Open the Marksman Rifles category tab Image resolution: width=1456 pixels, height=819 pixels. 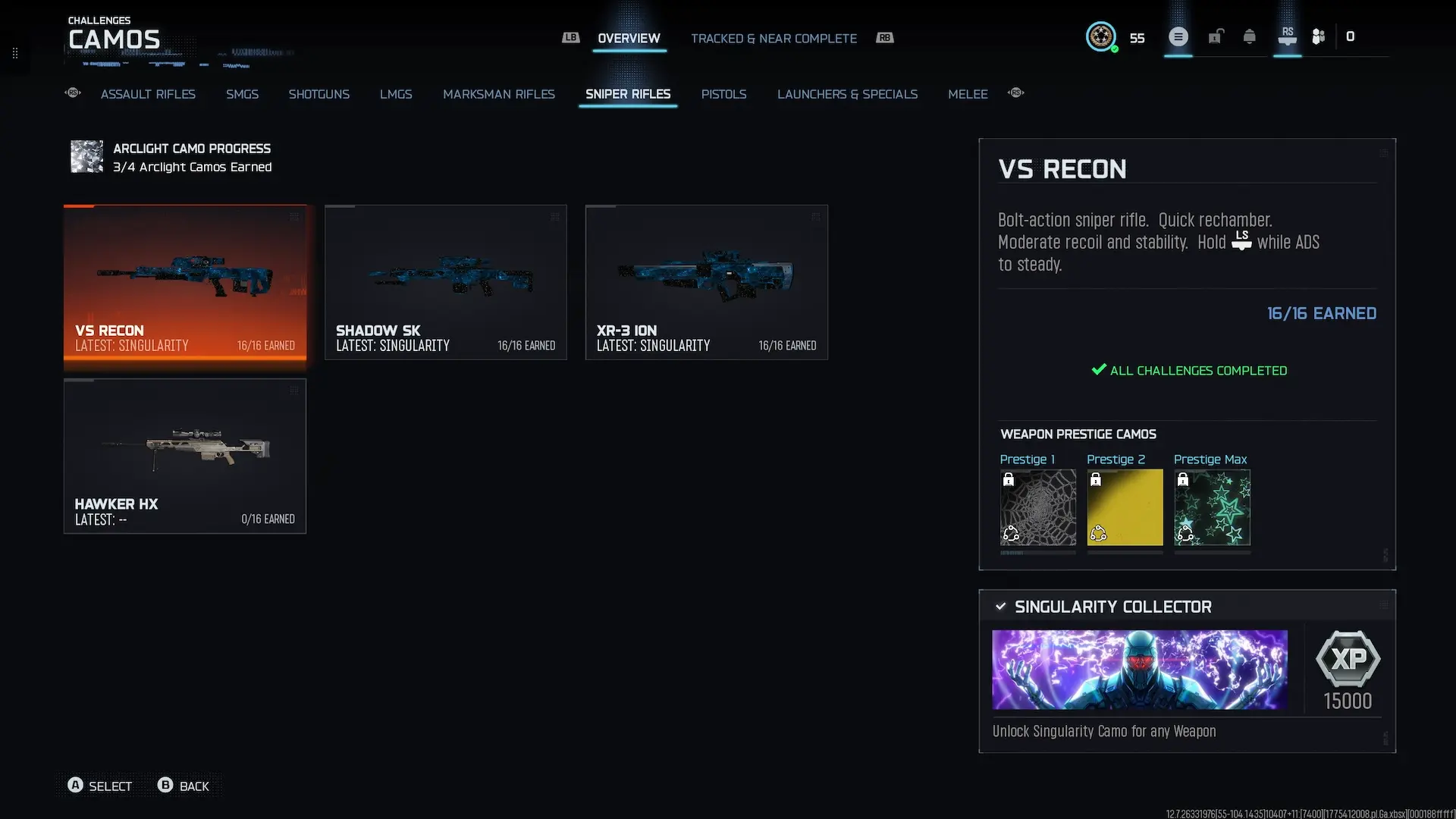(x=498, y=94)
